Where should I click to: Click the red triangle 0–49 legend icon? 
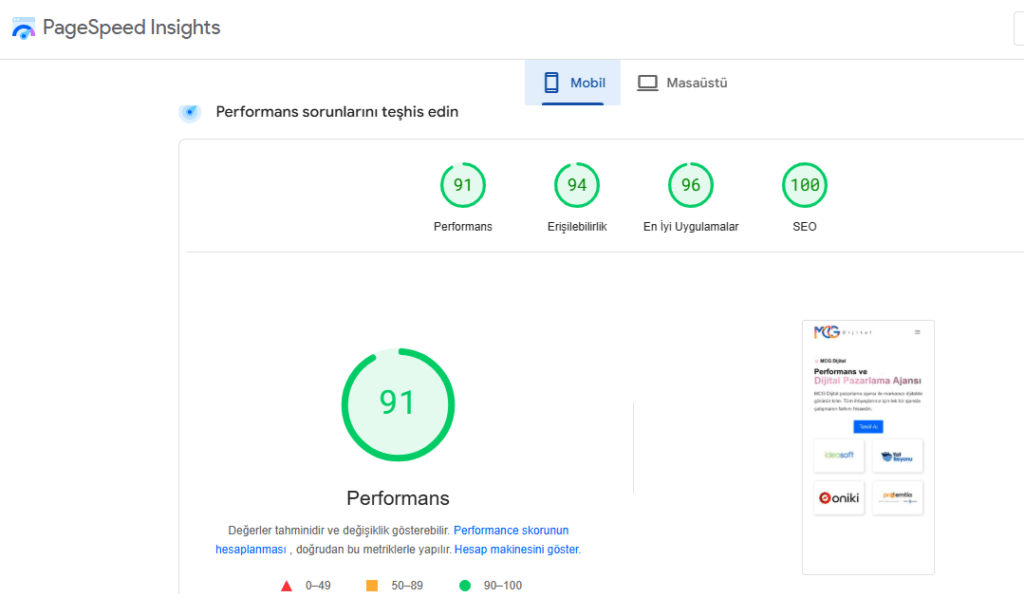pyautogui.click(x=287, y=585)
